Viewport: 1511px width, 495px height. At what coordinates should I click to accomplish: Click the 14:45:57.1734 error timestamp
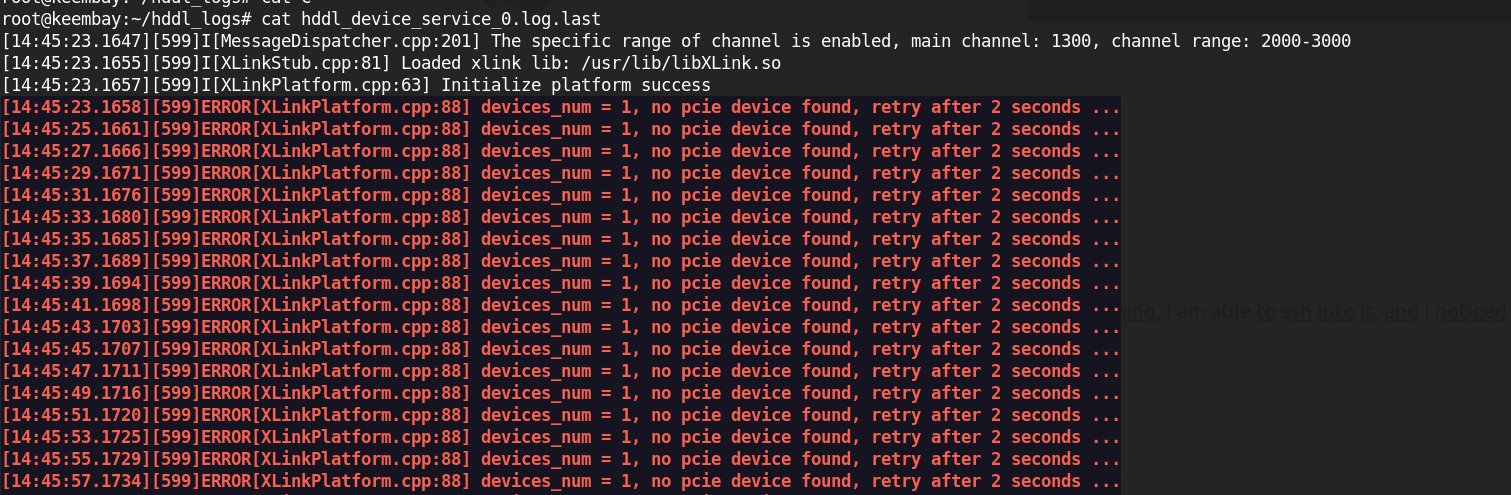point(77,481)
